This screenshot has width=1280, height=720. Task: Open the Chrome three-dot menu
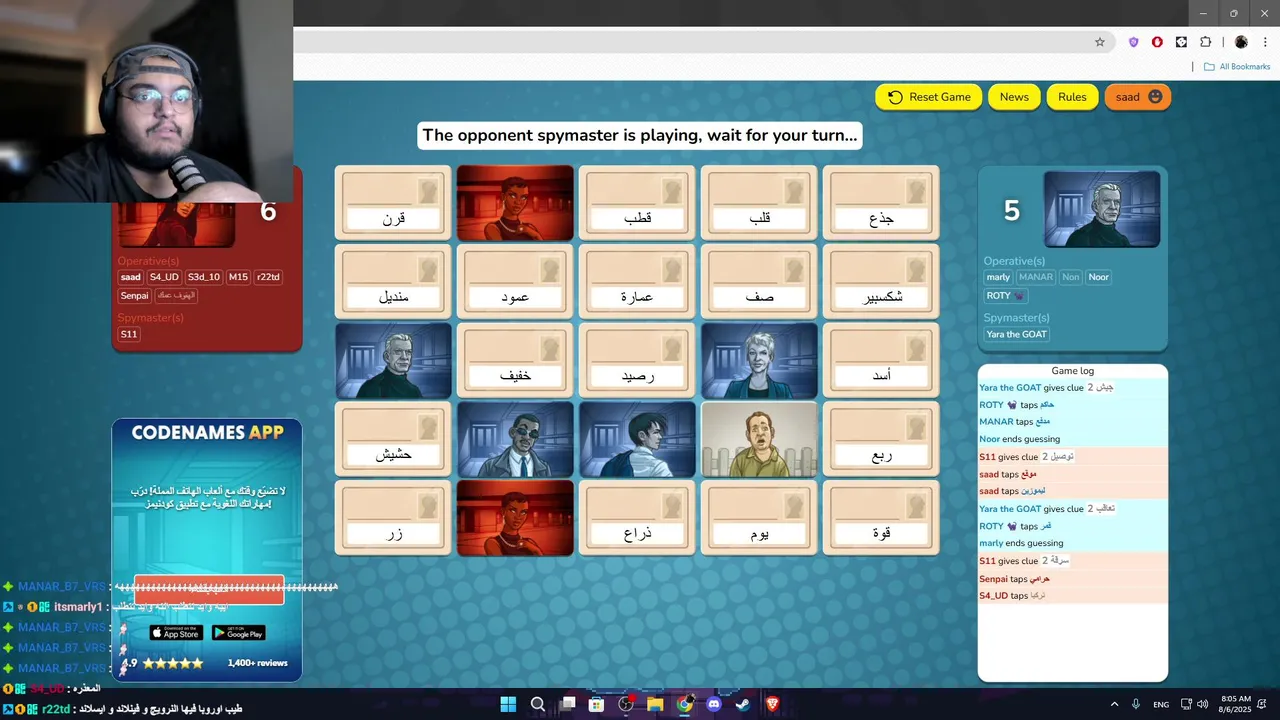click(x=1263, y=42)
